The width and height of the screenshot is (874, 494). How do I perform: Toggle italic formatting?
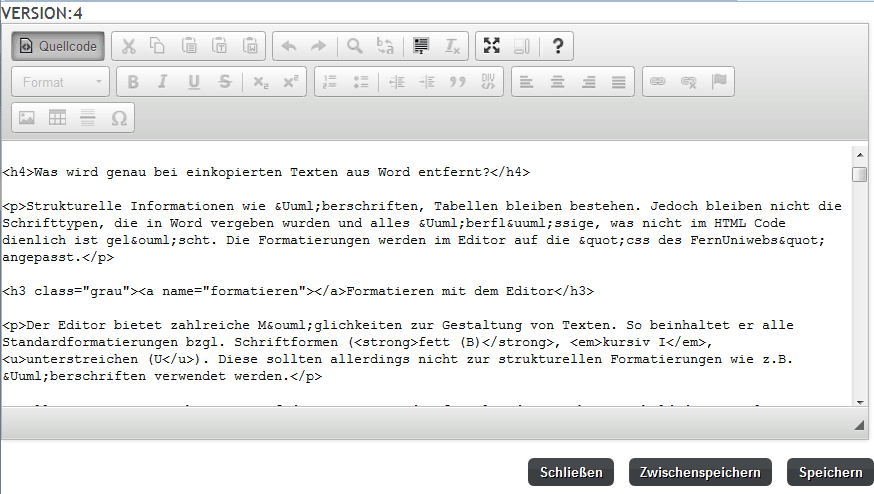coord(163,82)
